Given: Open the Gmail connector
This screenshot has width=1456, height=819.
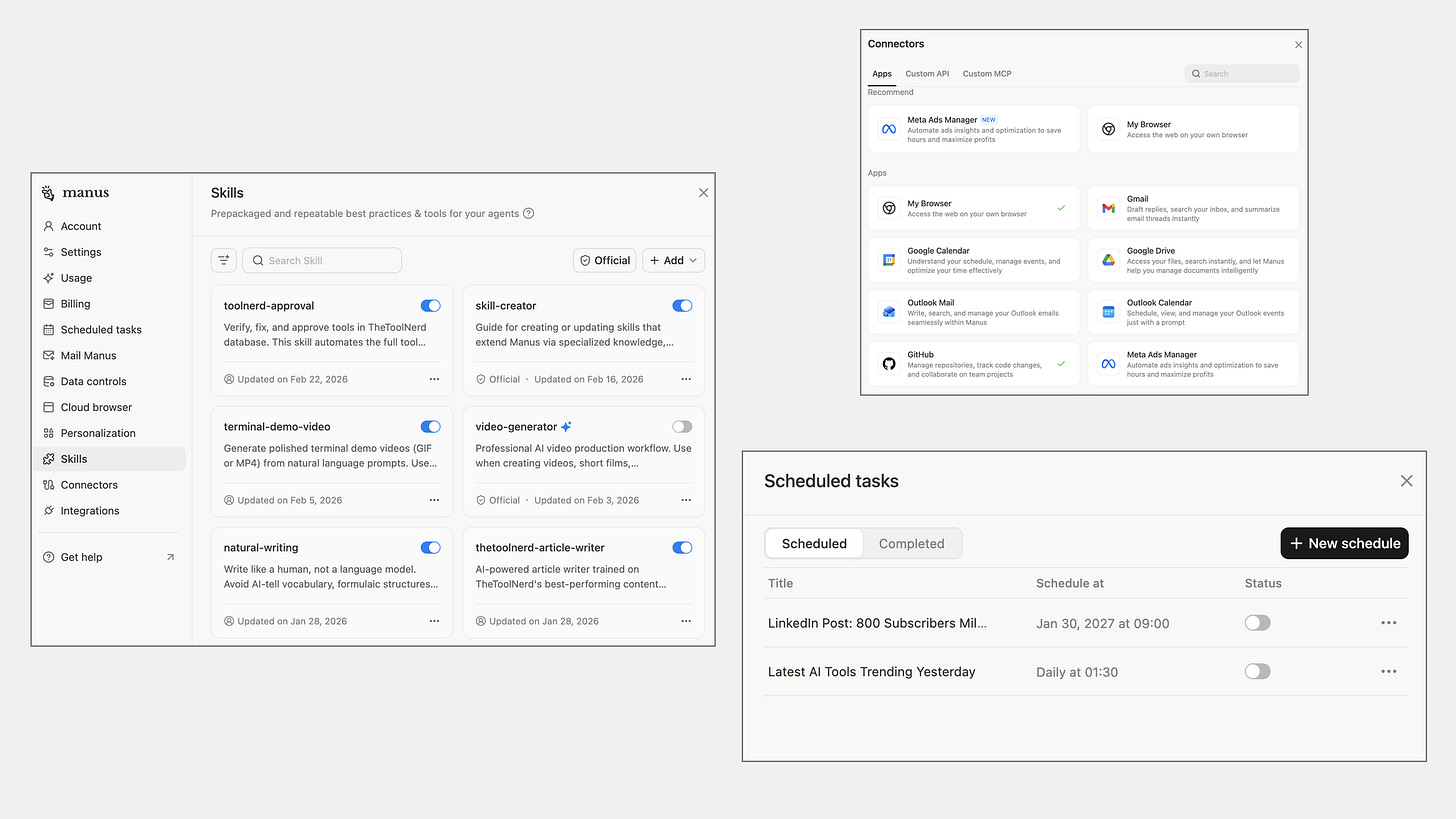Looking at the screenshot, I should pos(1193,208).
